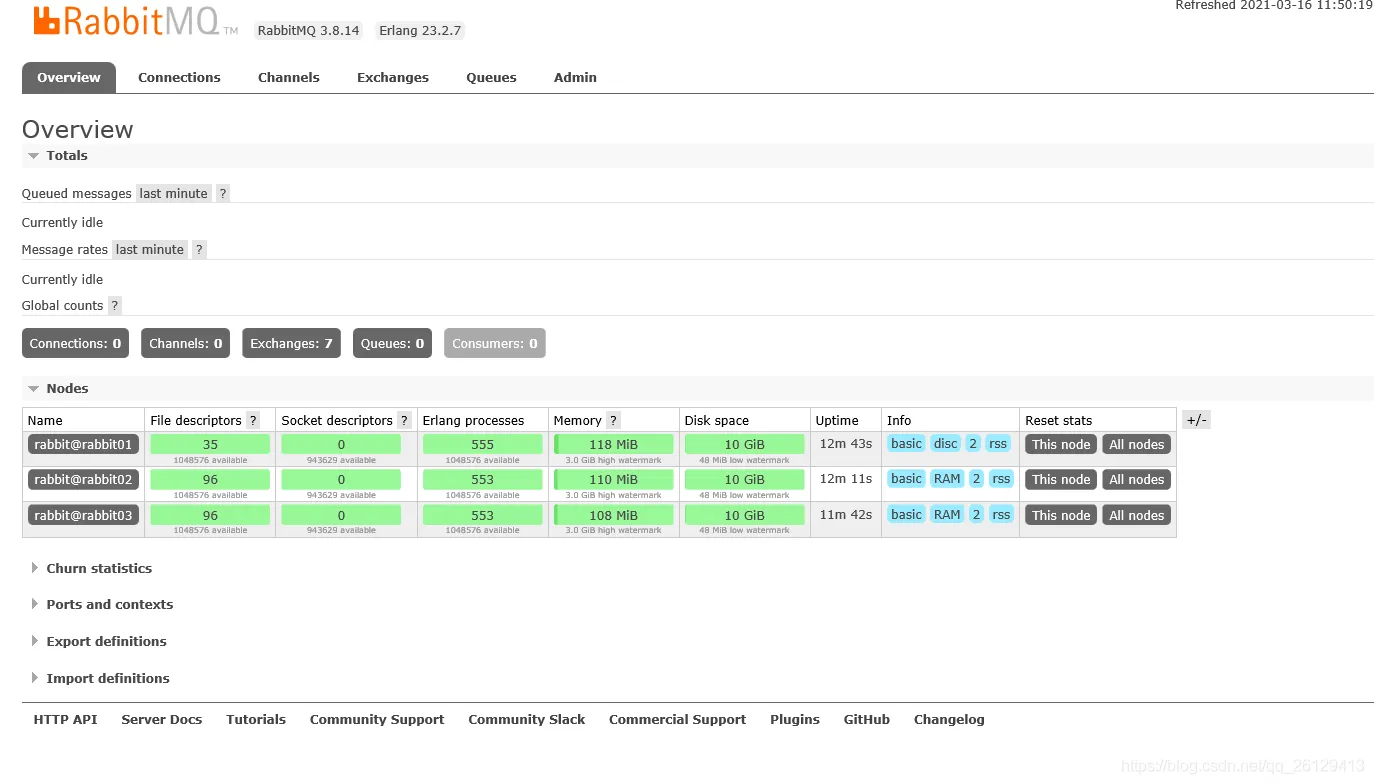Select the Overview tab
Image resolution: width=1374 pixels, height=784 pixels.
pyautogui.click(x=69, y=77)
